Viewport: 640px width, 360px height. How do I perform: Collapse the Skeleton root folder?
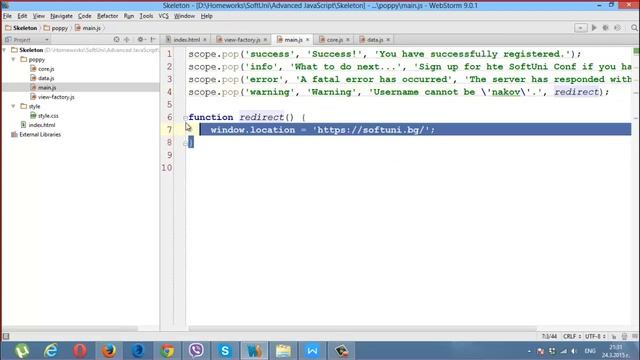click(5, 50)
